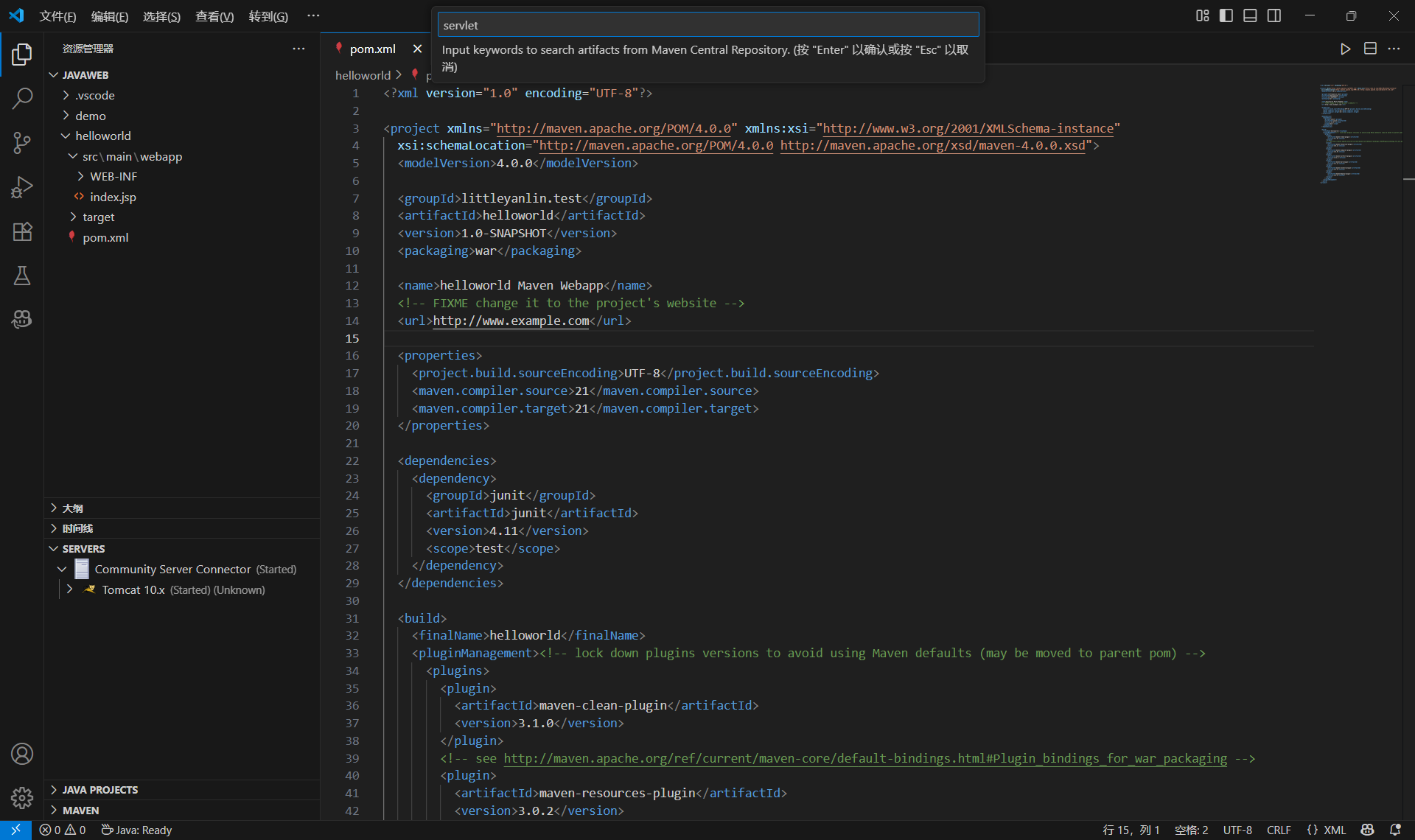Viewport: 1415px width, 840px height.
Task: Open the 编辑(E) menu
Action: click(109, 16)
